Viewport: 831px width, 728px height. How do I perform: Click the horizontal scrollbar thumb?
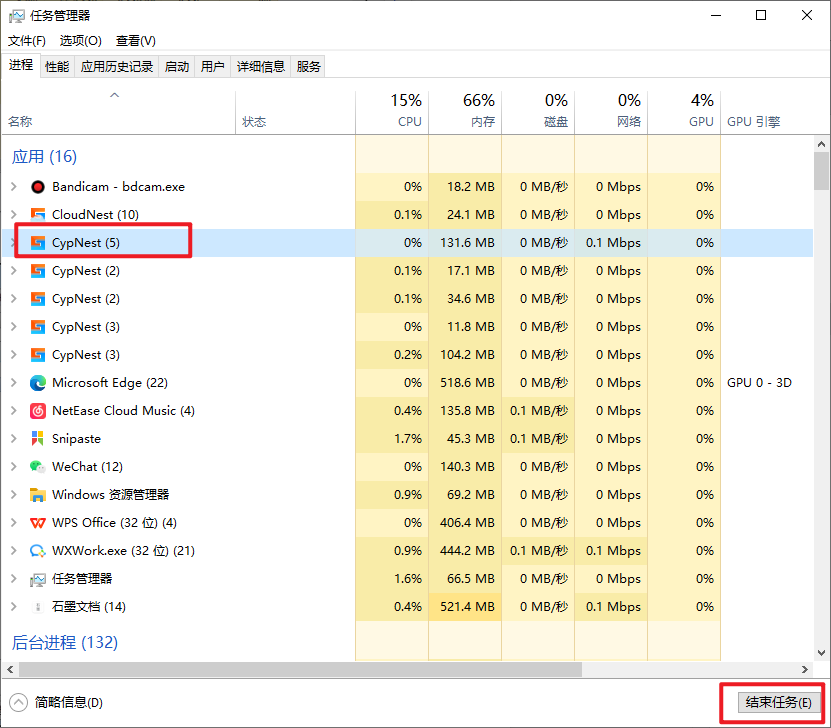click(300, 670)
